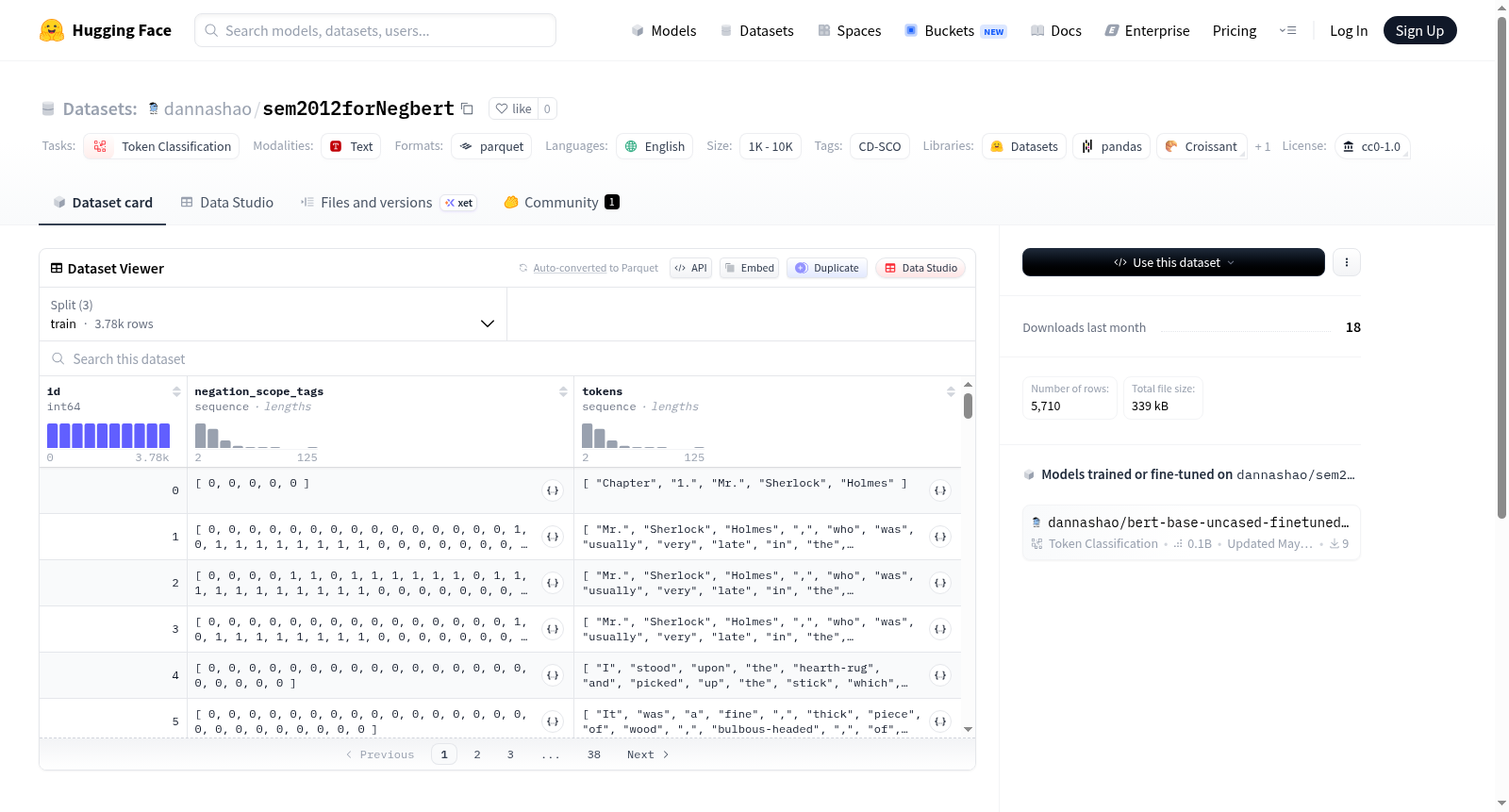Expand row 3 negation_scope_tags cell braces icon
The image size is (1509, 812).
tap(553, 629)
